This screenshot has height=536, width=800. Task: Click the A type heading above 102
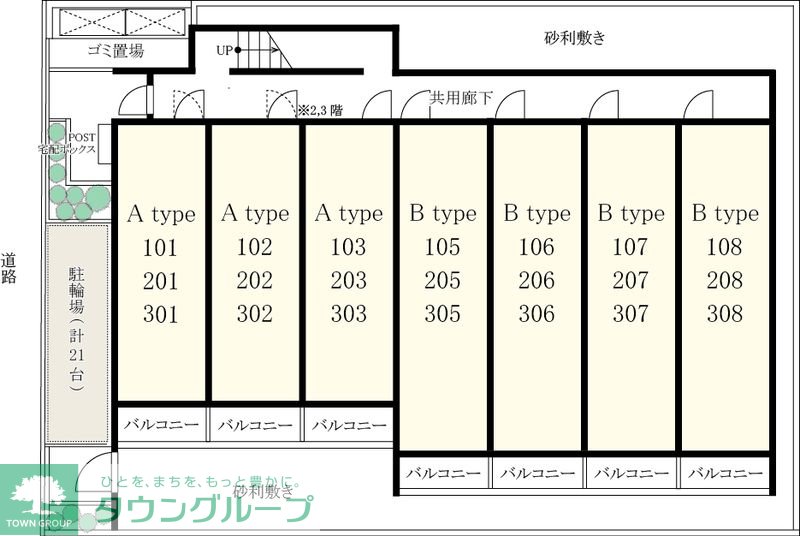pos(255,214)
